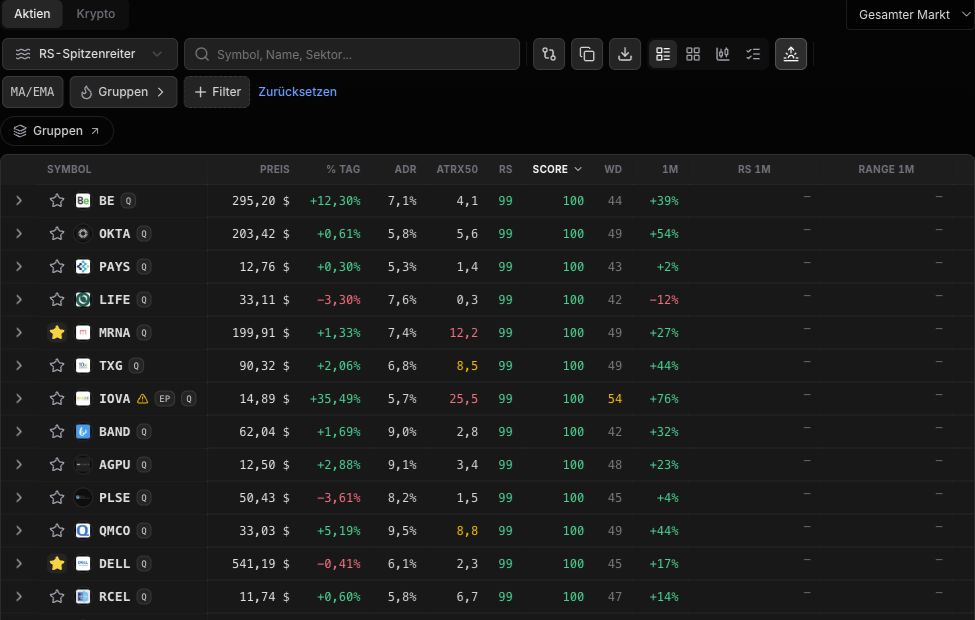
Task: Focus the Symbol, Name, Sektor search field
Action: click(x=352, y=54)
